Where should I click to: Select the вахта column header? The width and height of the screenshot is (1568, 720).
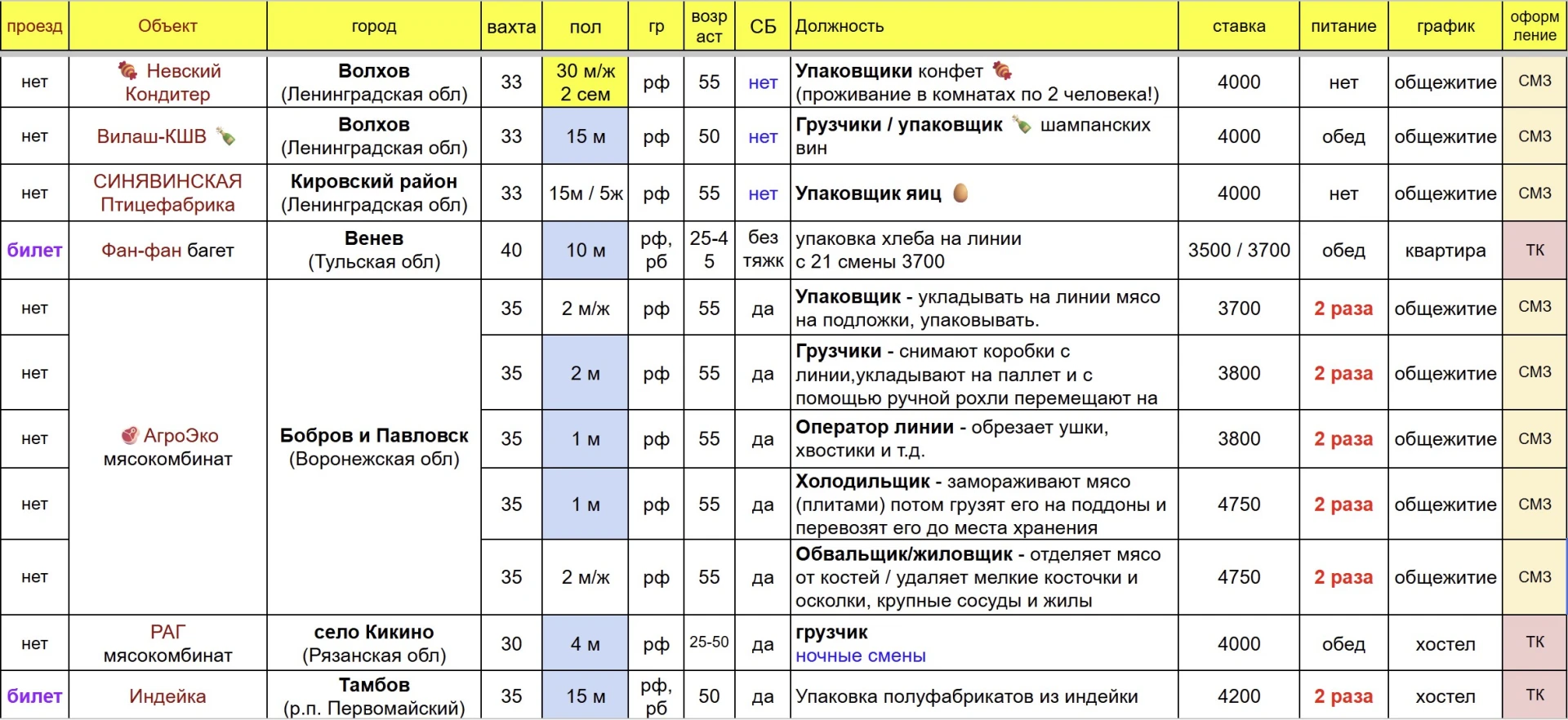511,26
